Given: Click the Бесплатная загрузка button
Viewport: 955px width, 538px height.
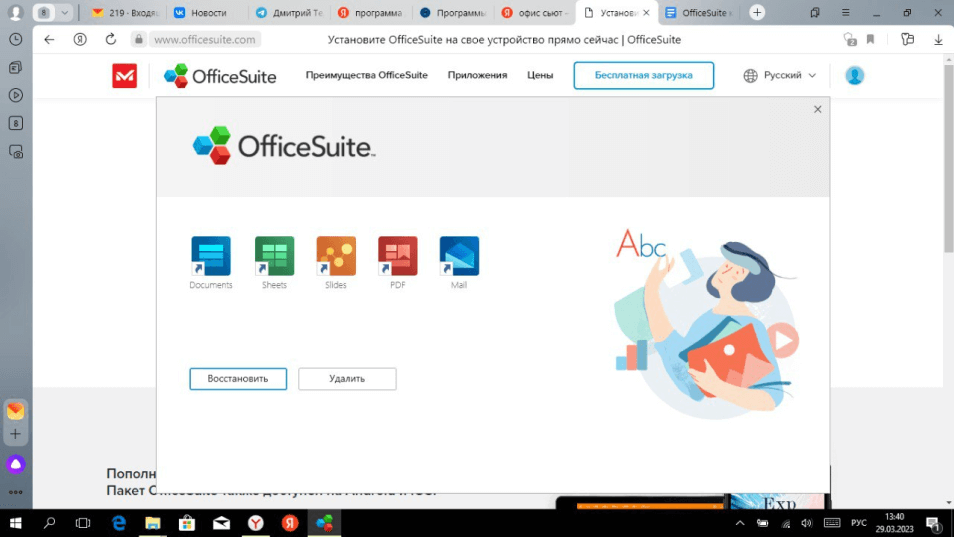Looking at the screenshot, I should pos(644,75).
